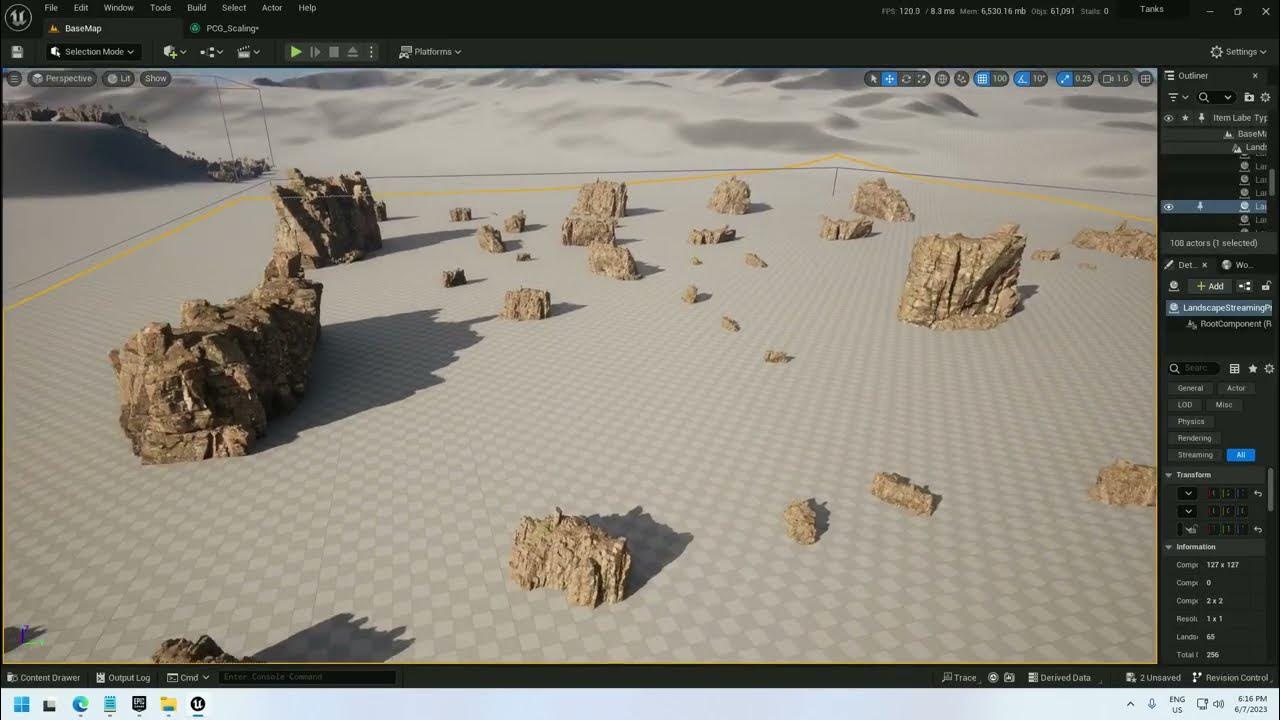This screenshot has width=1280, height=720.
Task: Open the Build menu
Action: pyautogui.click(x=197, y=8)
